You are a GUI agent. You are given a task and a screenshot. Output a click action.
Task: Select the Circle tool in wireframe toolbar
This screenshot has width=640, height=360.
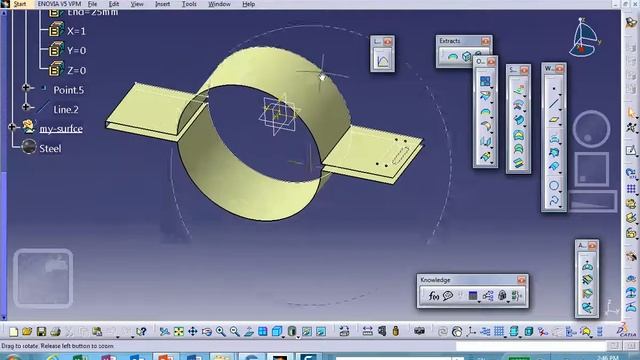coord(553,185)
